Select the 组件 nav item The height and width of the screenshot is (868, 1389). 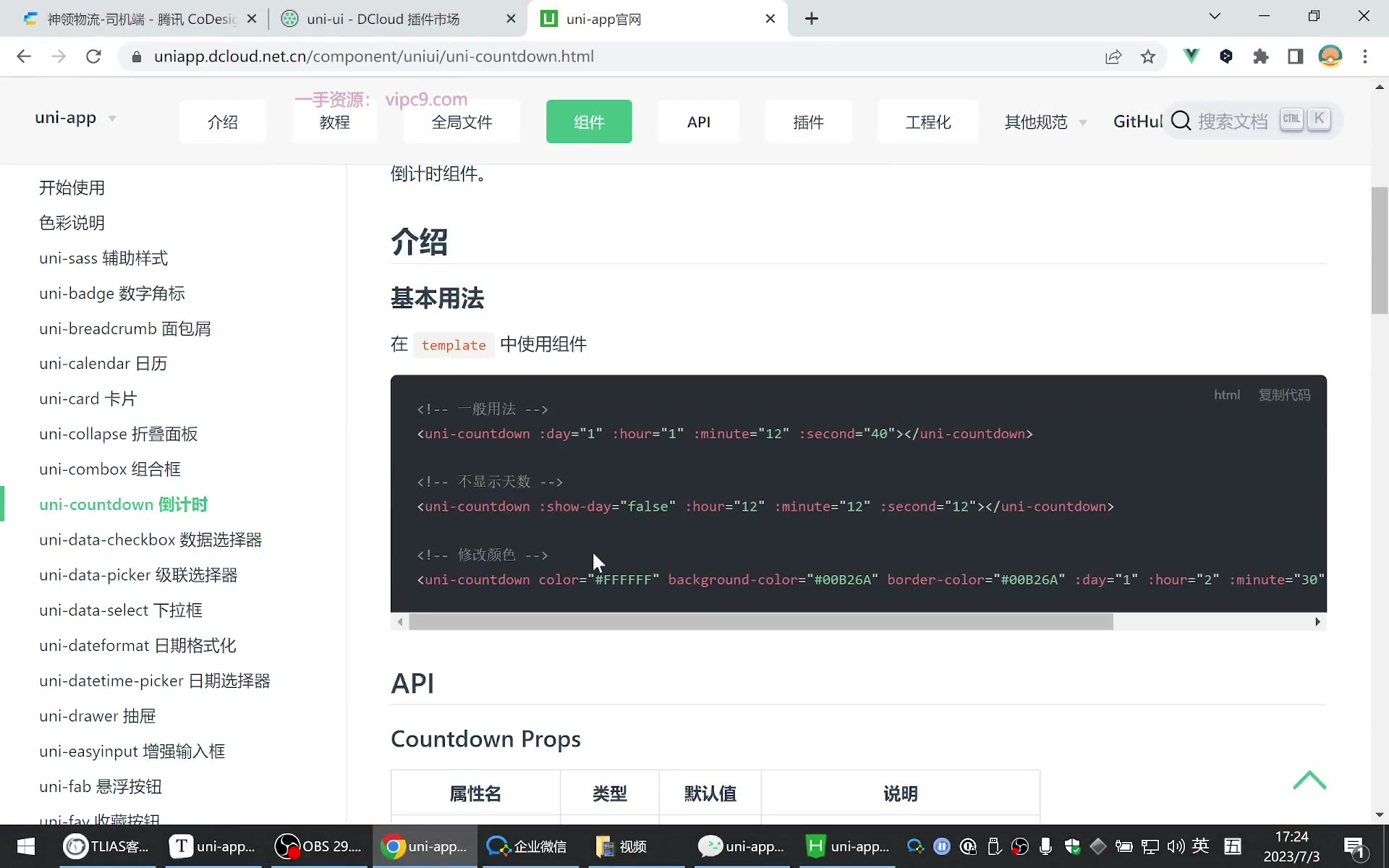589,122
